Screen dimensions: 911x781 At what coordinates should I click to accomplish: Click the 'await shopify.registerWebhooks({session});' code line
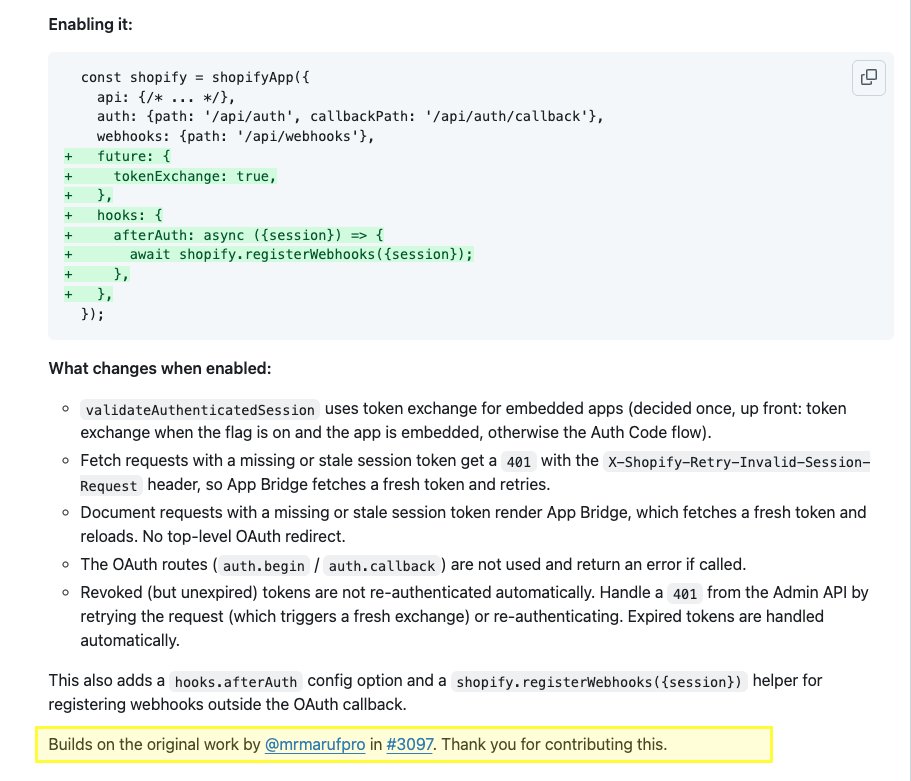[x=301, y=255]
